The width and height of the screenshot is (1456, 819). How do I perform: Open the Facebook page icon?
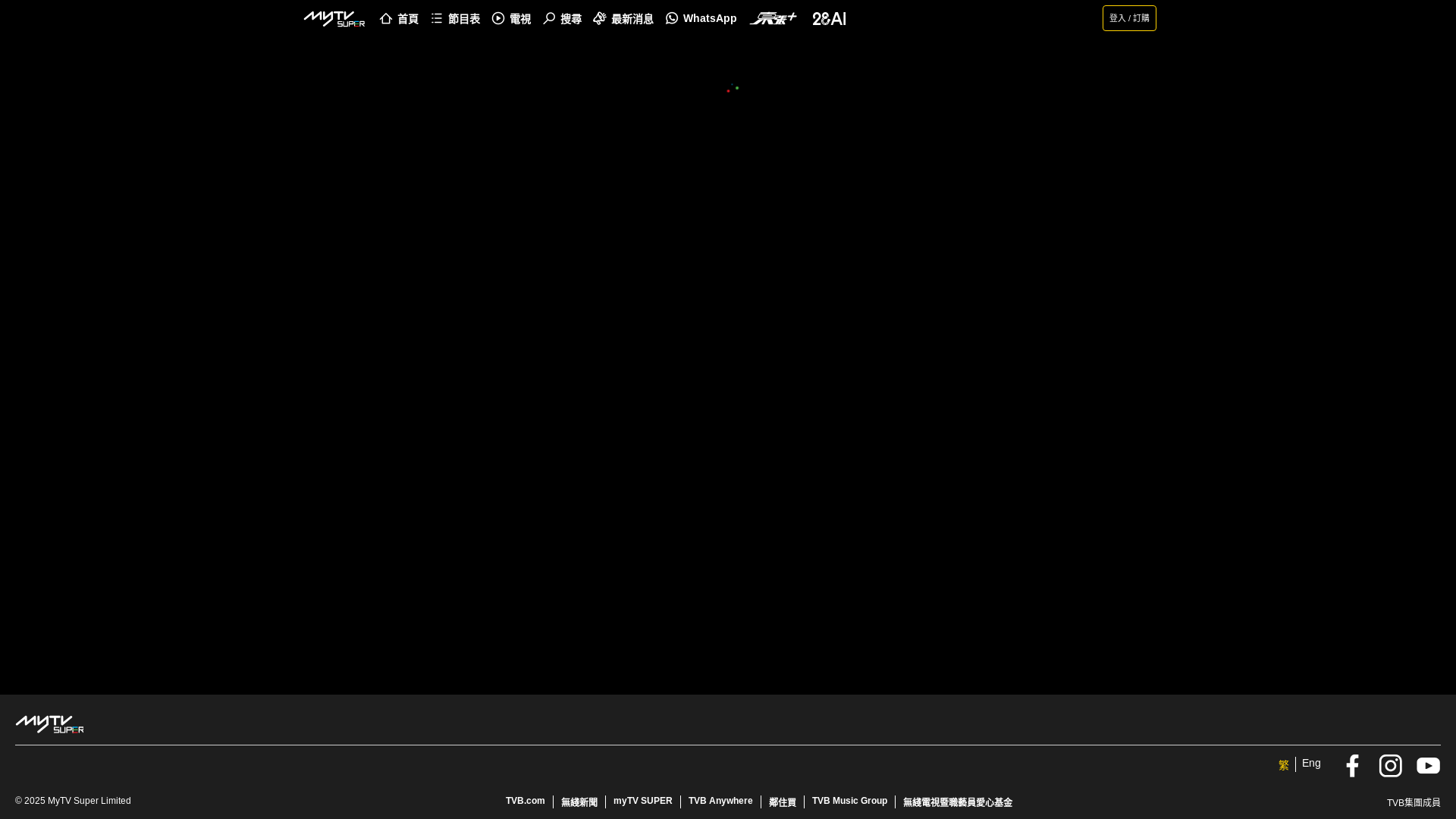1352,766
